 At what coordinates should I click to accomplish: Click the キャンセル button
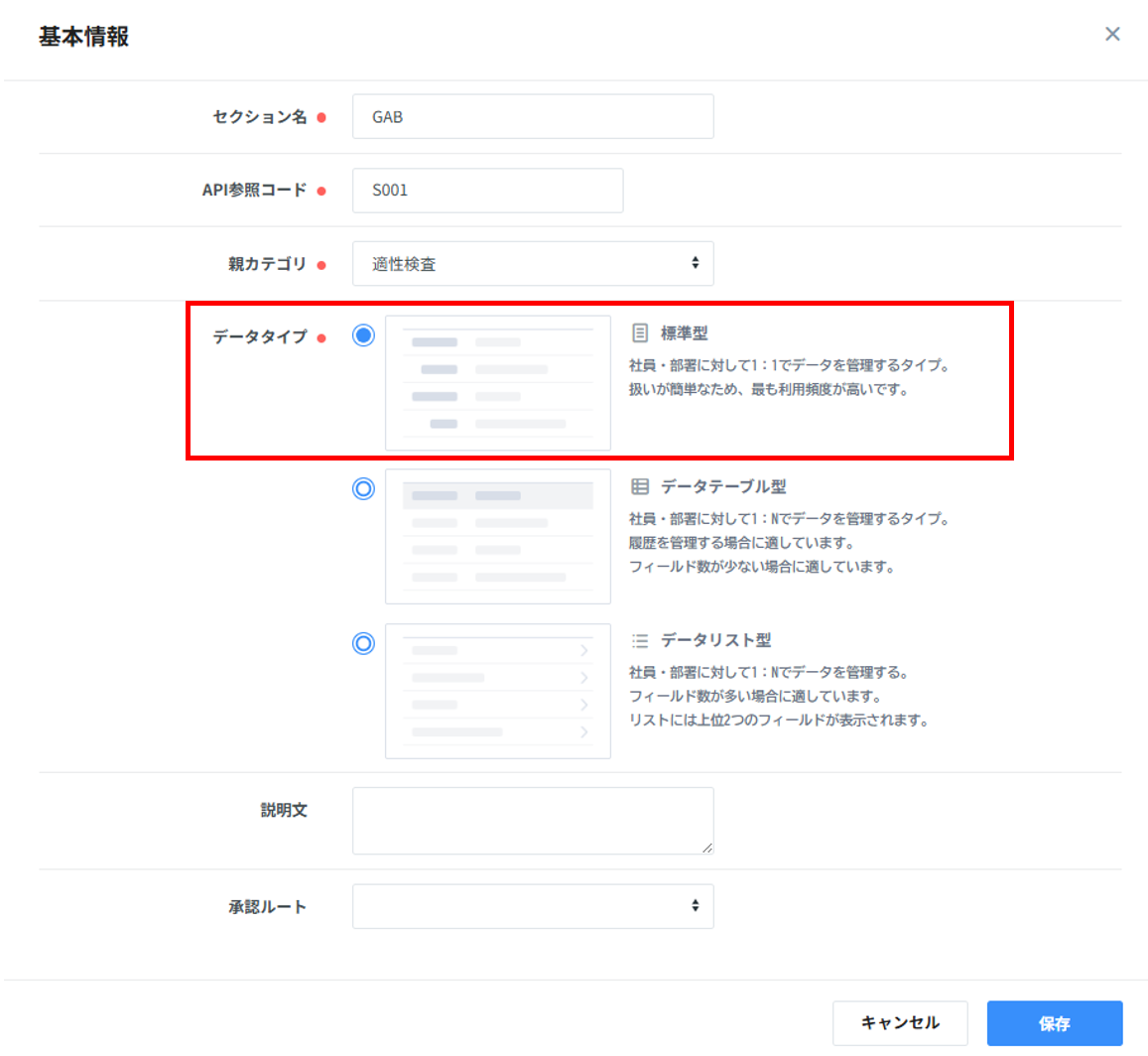[x=900, y=1023]
